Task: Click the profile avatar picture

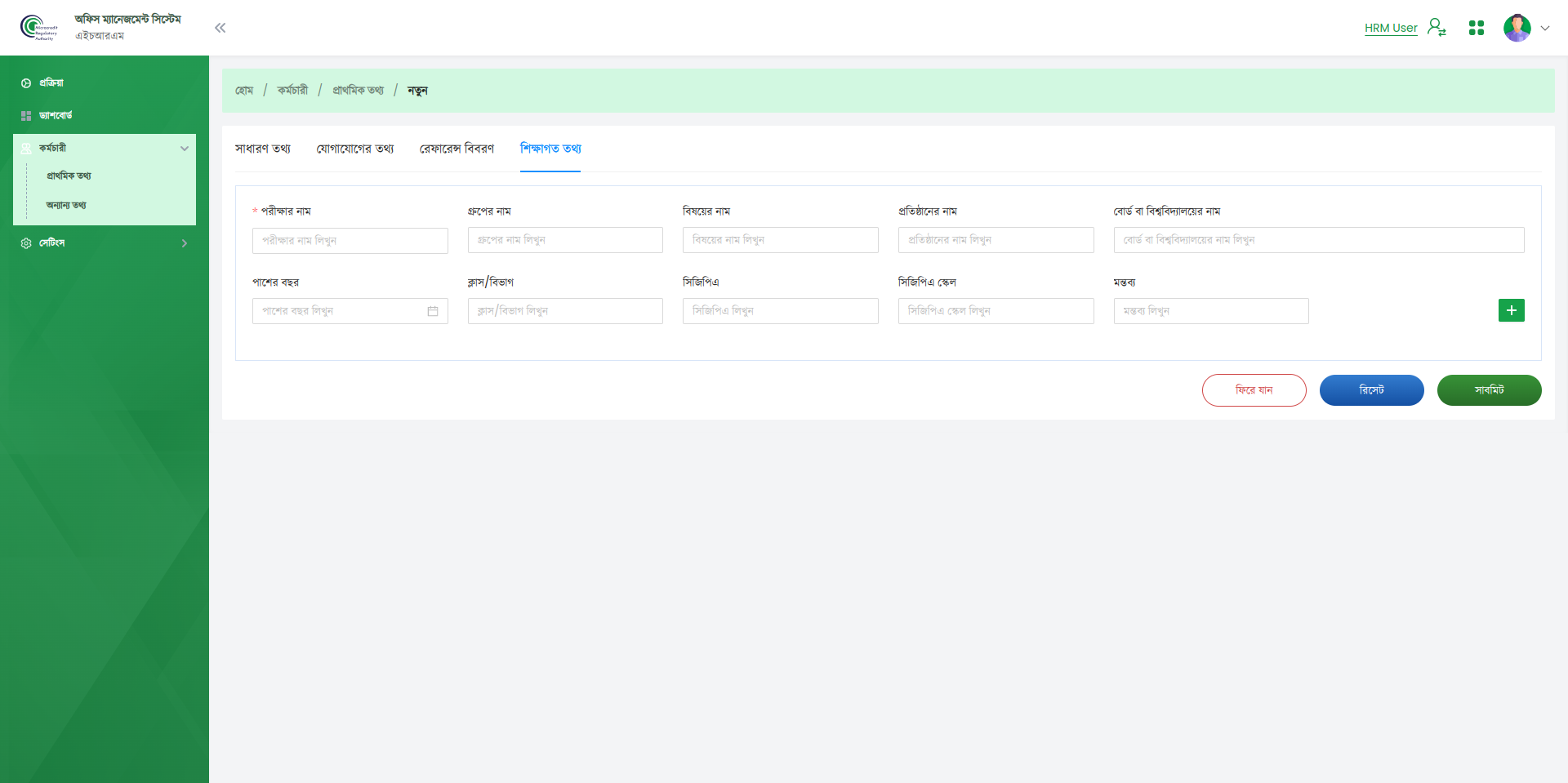Action: coord(1517,28)
